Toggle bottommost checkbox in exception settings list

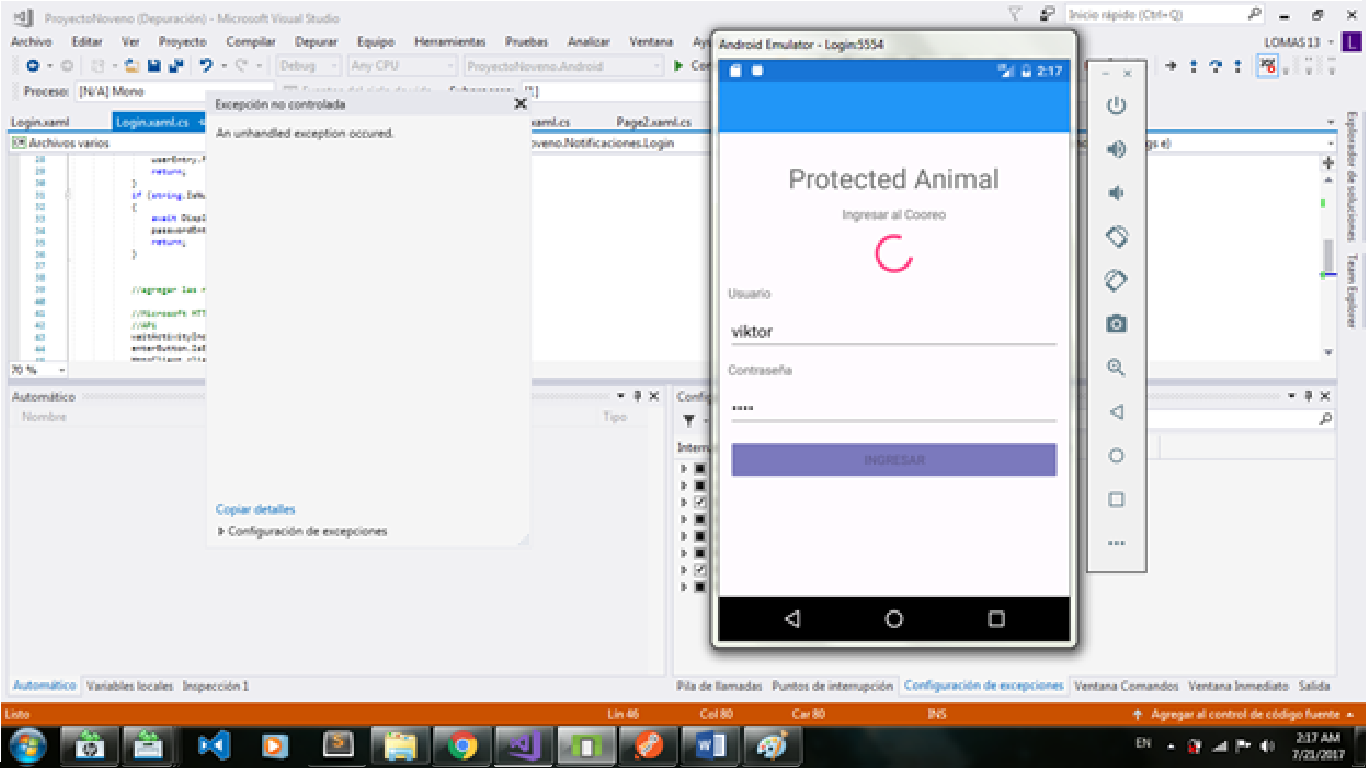pyautogui.click(x=700, y=587)
